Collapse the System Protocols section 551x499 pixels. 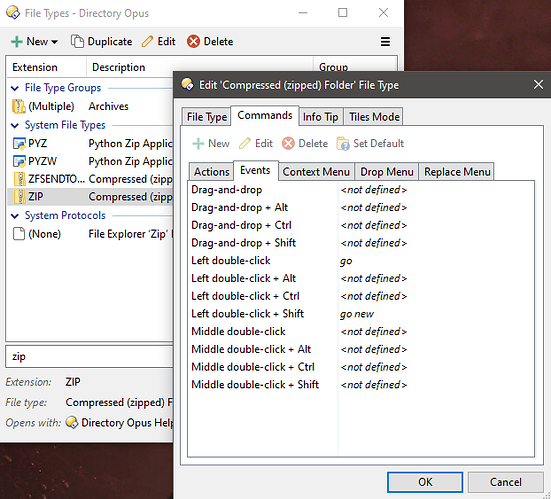pos(15,216)
